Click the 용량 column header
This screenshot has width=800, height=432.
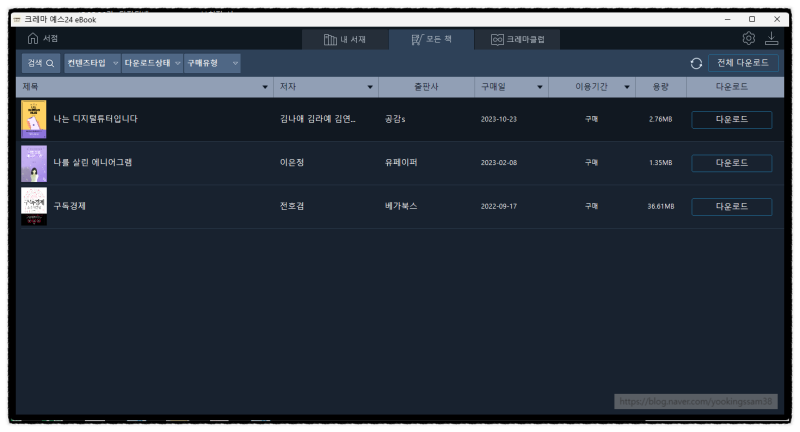tap(661, 87)
